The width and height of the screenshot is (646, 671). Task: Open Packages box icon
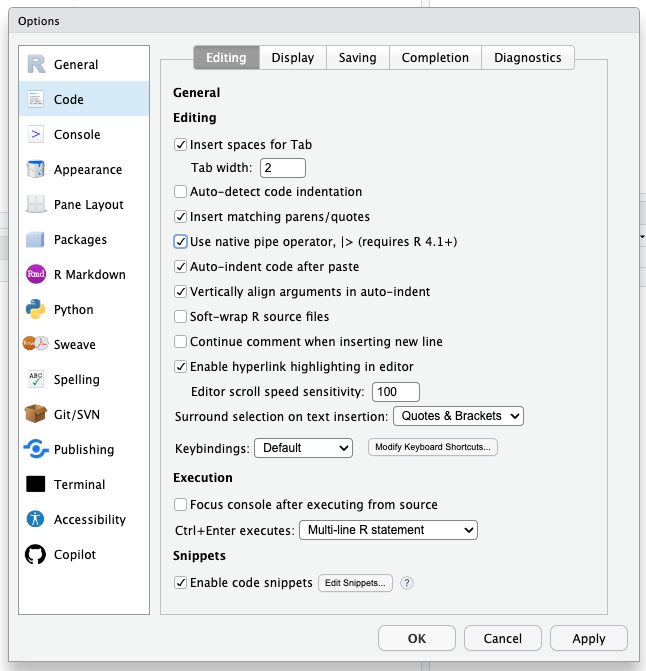click(35, 239)
